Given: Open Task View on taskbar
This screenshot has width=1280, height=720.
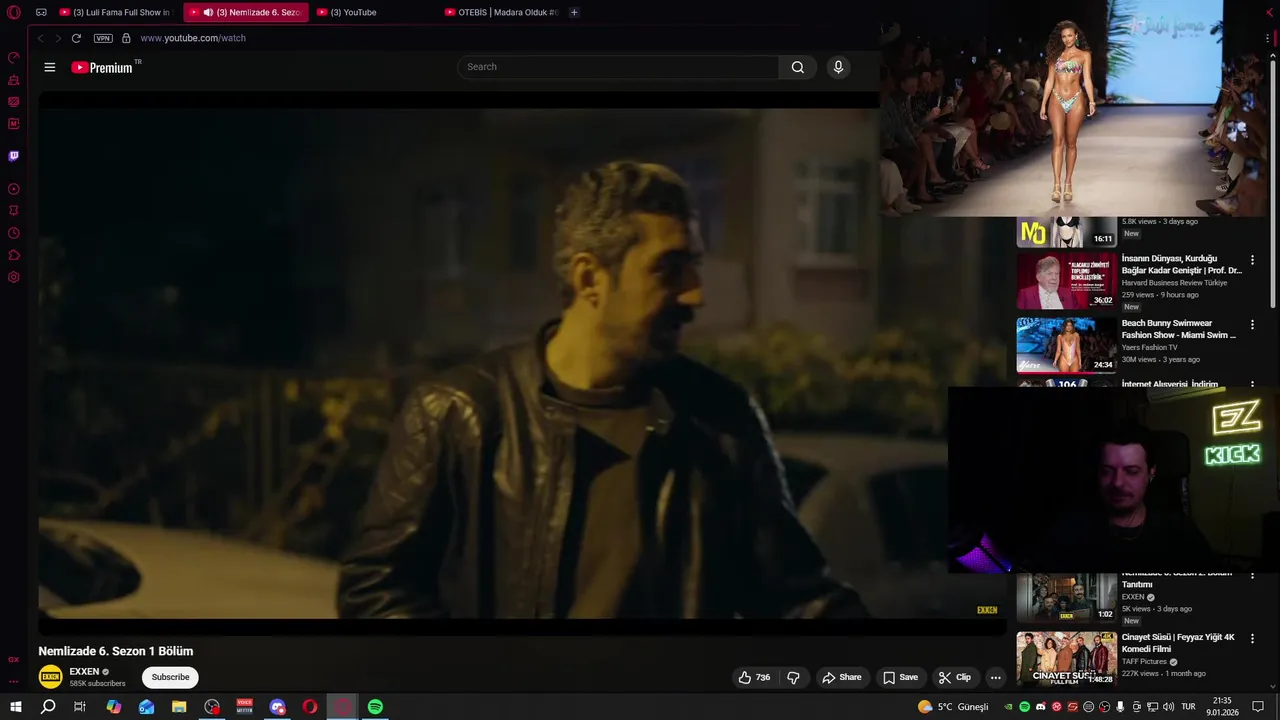Looking at the screenshot, I should (x=80, y=707).
